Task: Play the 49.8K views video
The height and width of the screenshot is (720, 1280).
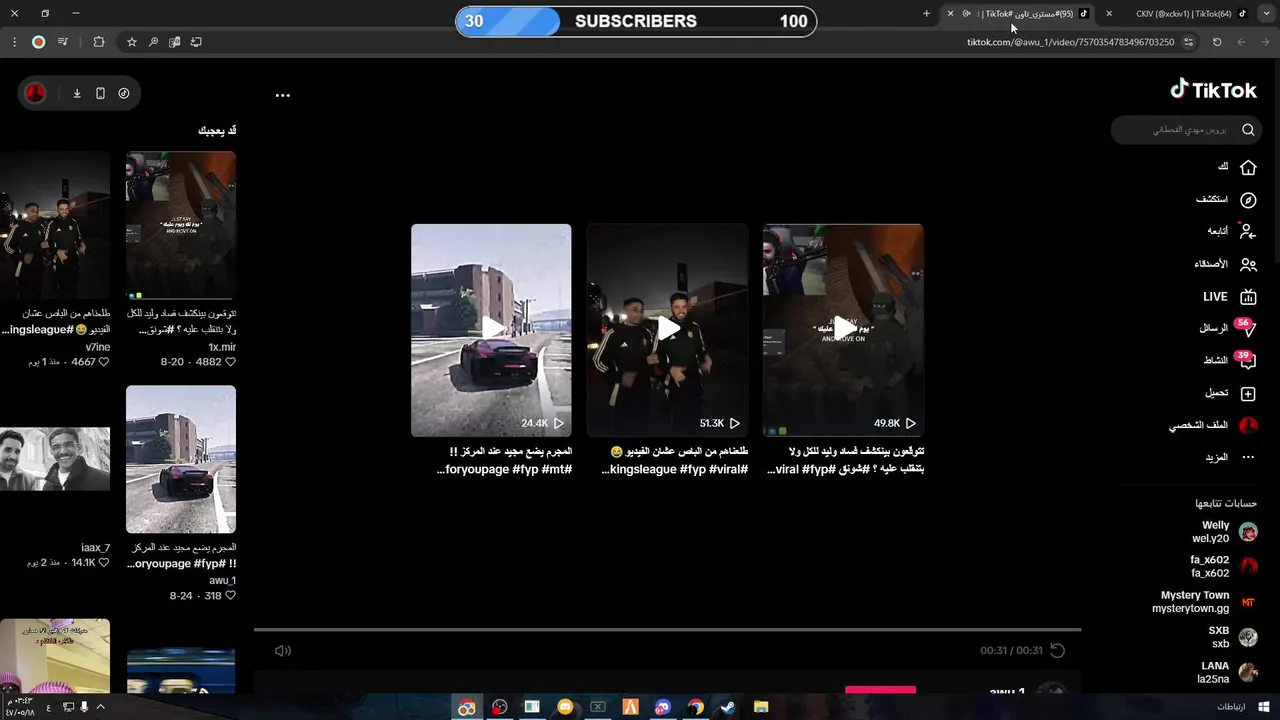Action: [x=843, y=330]
